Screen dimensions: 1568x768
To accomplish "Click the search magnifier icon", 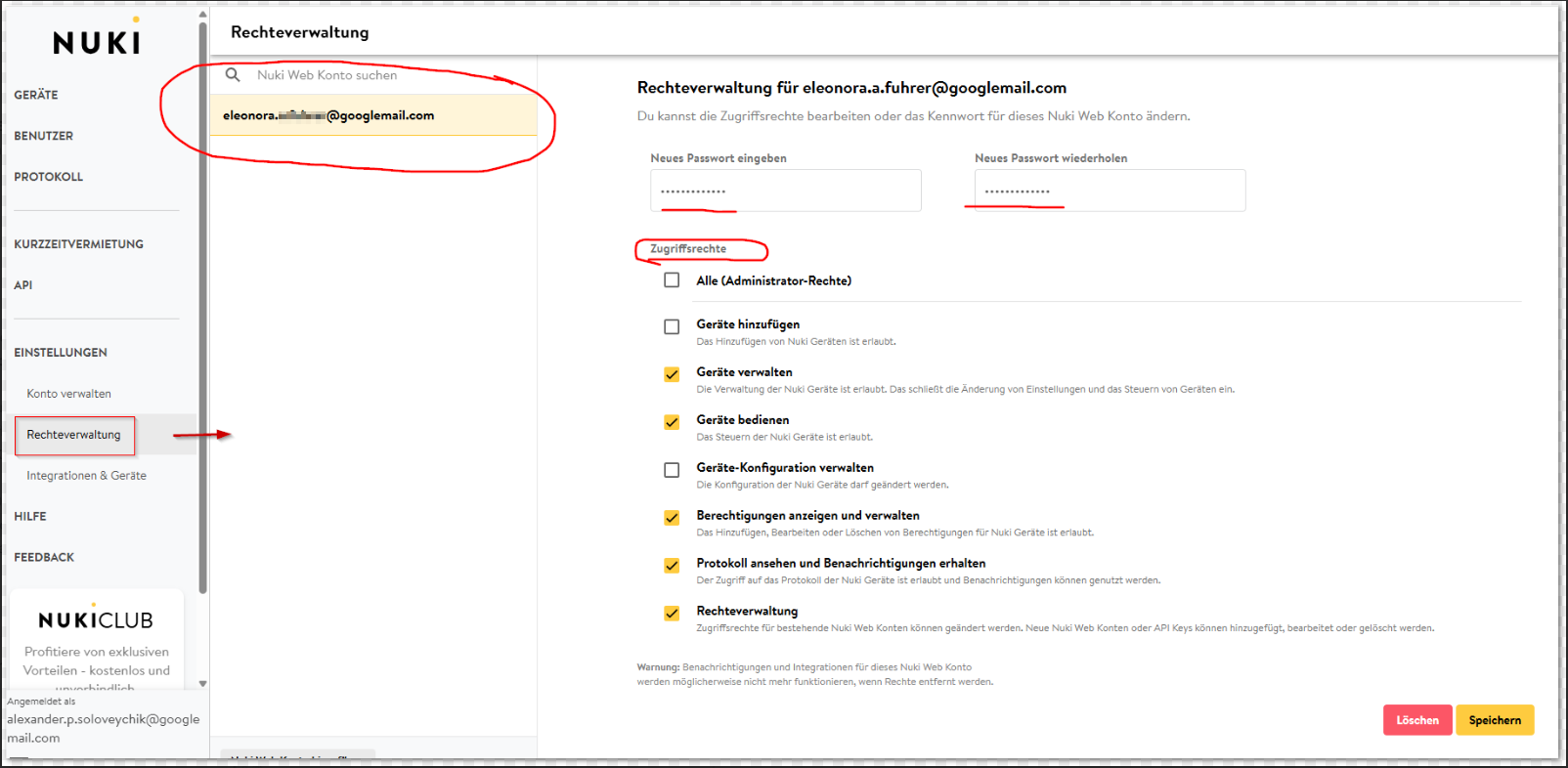I will tap(233, 75).
